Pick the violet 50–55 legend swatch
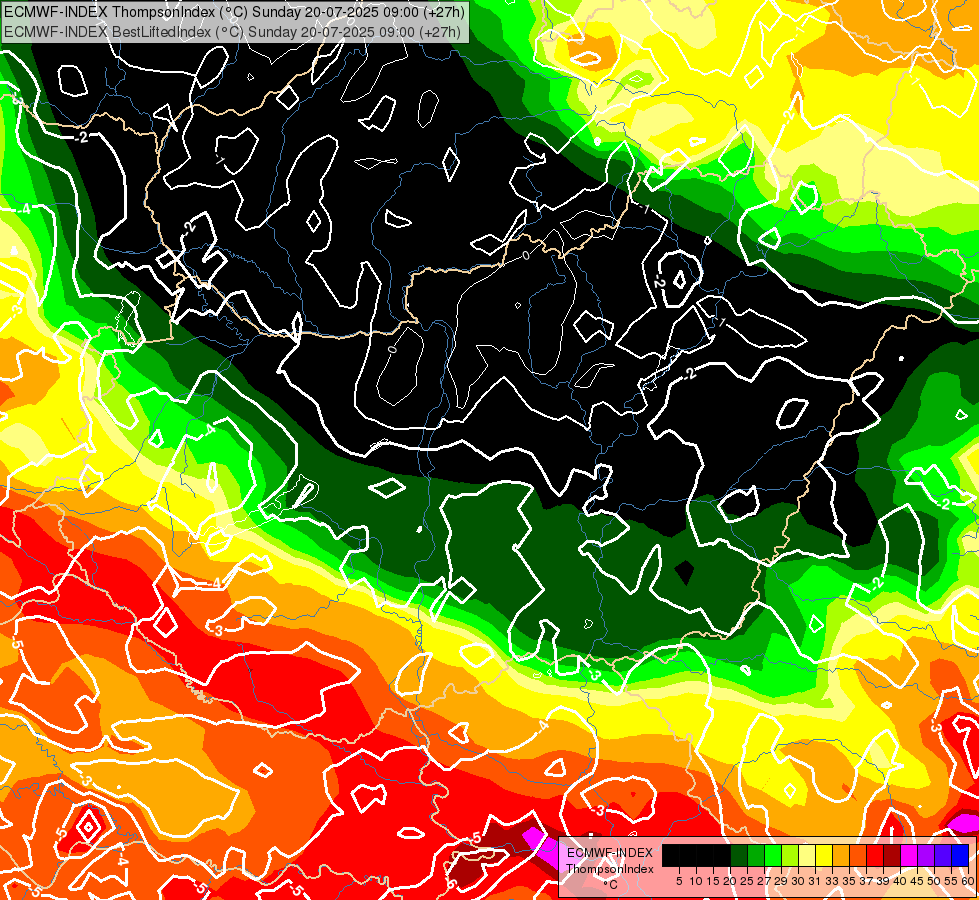979x900 pixels. 943,856
